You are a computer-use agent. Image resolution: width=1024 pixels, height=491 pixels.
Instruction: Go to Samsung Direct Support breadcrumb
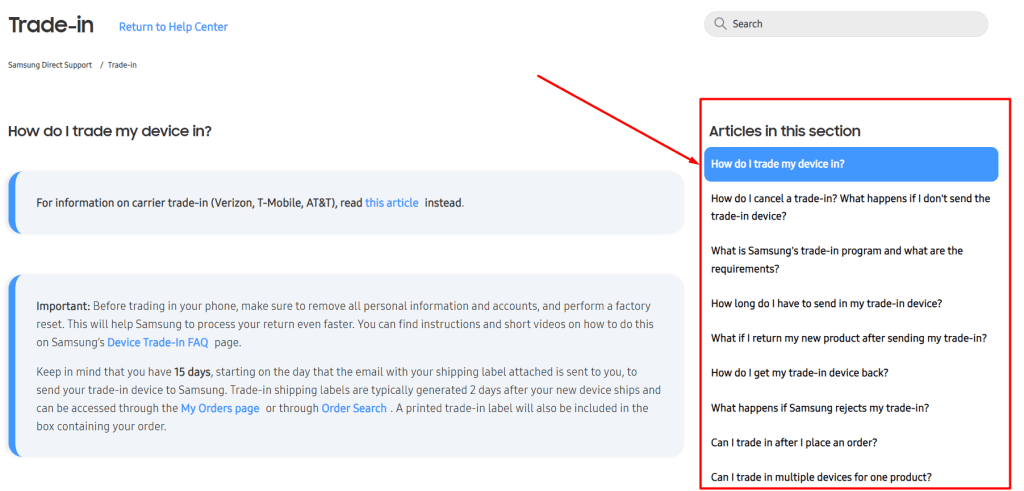coord(50,65)
